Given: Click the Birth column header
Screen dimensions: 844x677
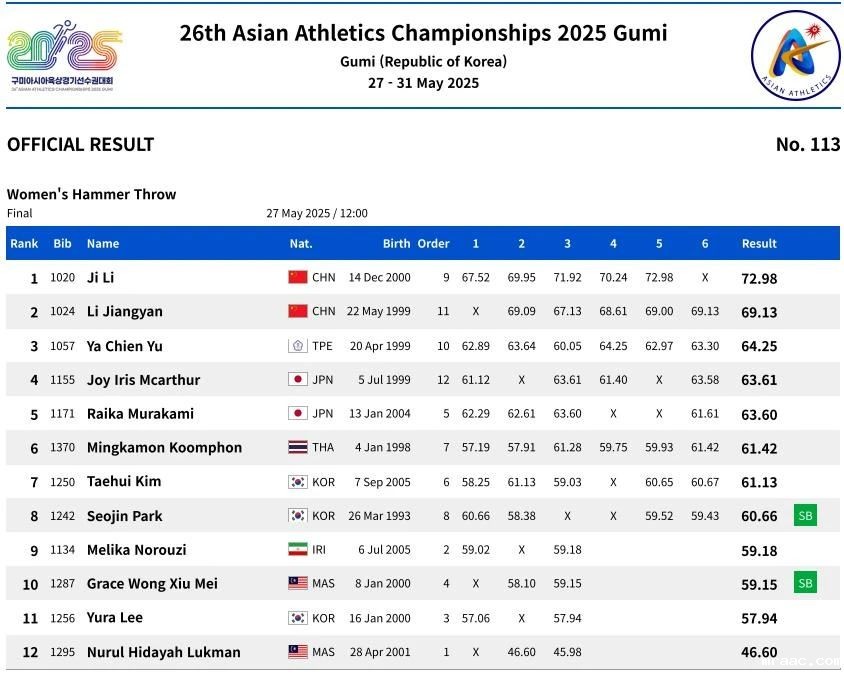Looking at the screenshot, I should pyautogui.click(x=396, y=244).
